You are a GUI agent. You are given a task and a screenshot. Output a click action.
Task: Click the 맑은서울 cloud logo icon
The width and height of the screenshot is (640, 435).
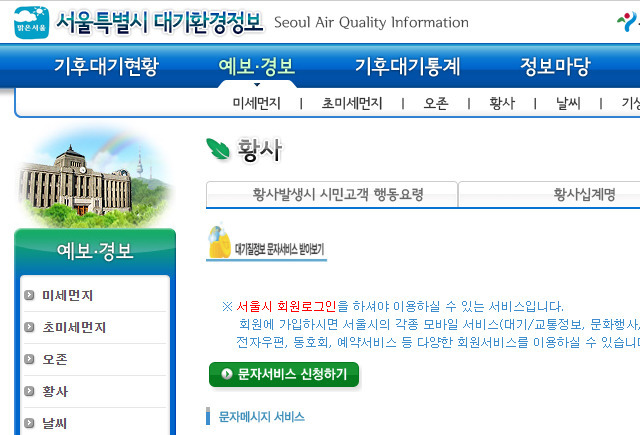pyautogui.click(x=31, y=22)
